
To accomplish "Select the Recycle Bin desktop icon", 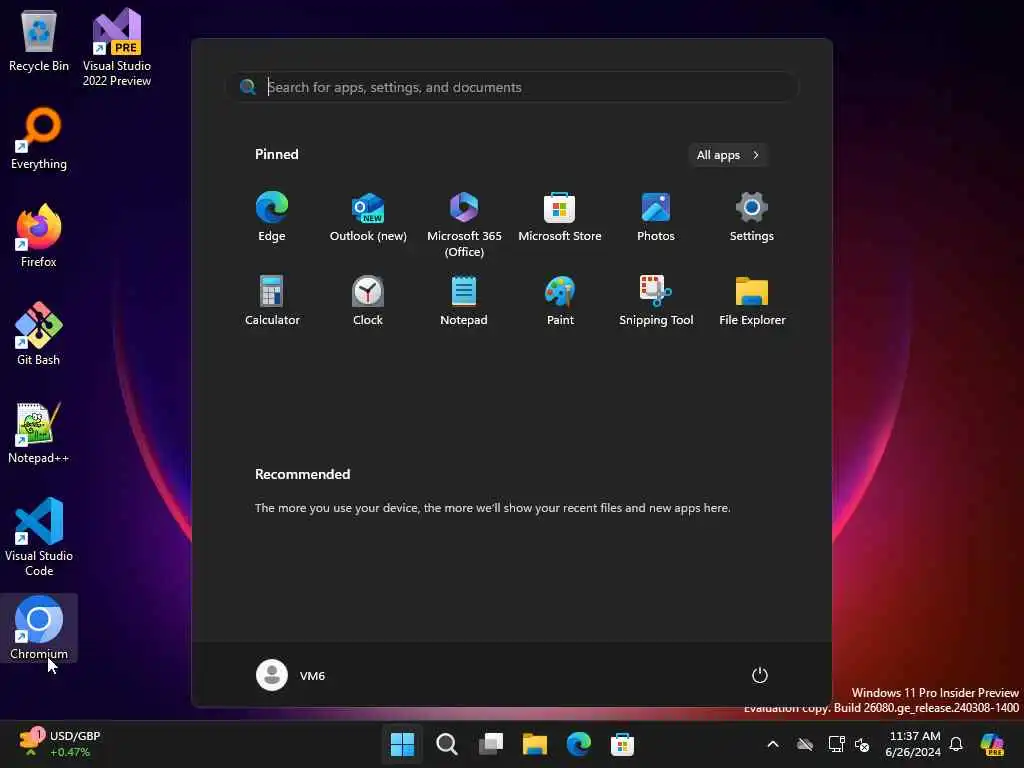I will pyautogui.click(x=39, y=42).
